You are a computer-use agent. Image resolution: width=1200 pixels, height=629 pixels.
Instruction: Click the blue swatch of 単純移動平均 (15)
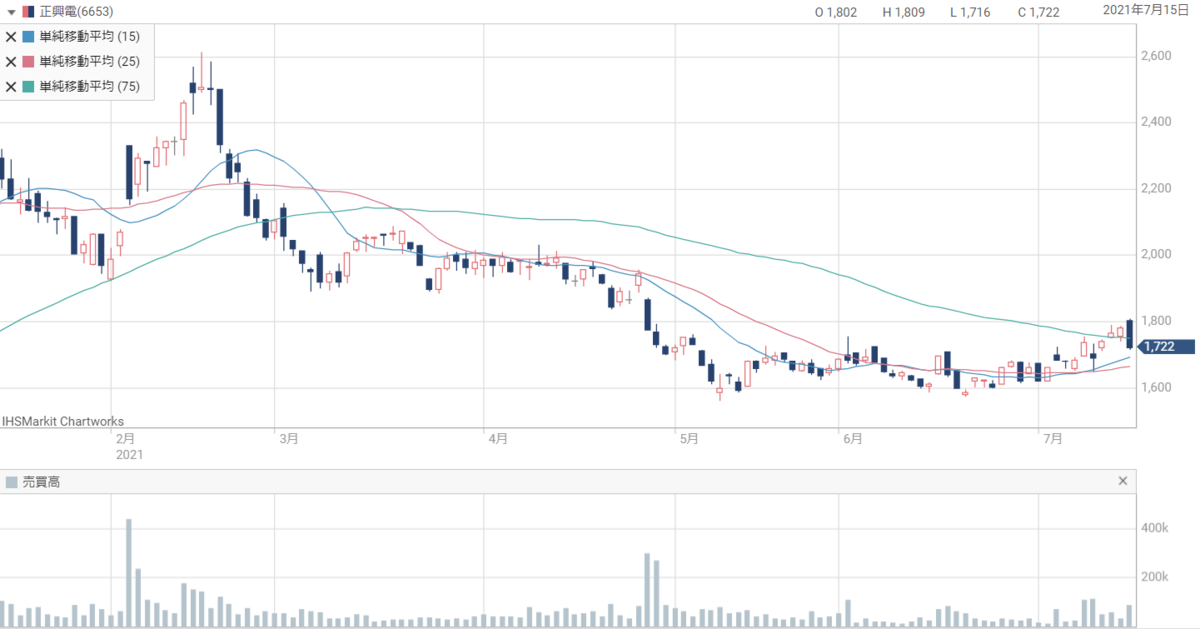tap(28, 37)
